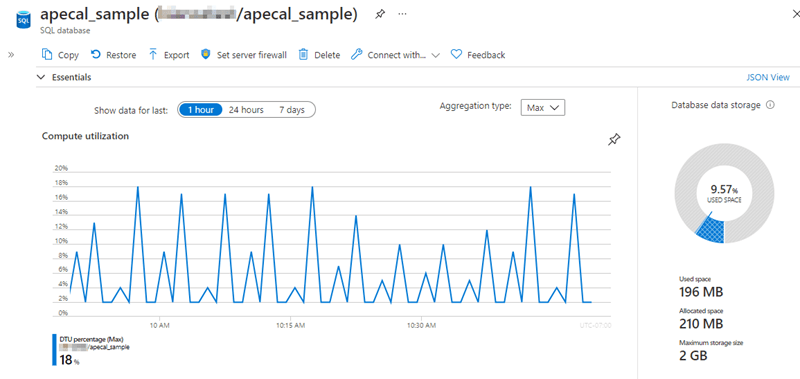Click the DTU percentage (Max) legend label
This screenshot has height=379, width=800.
tap(91, 339)
